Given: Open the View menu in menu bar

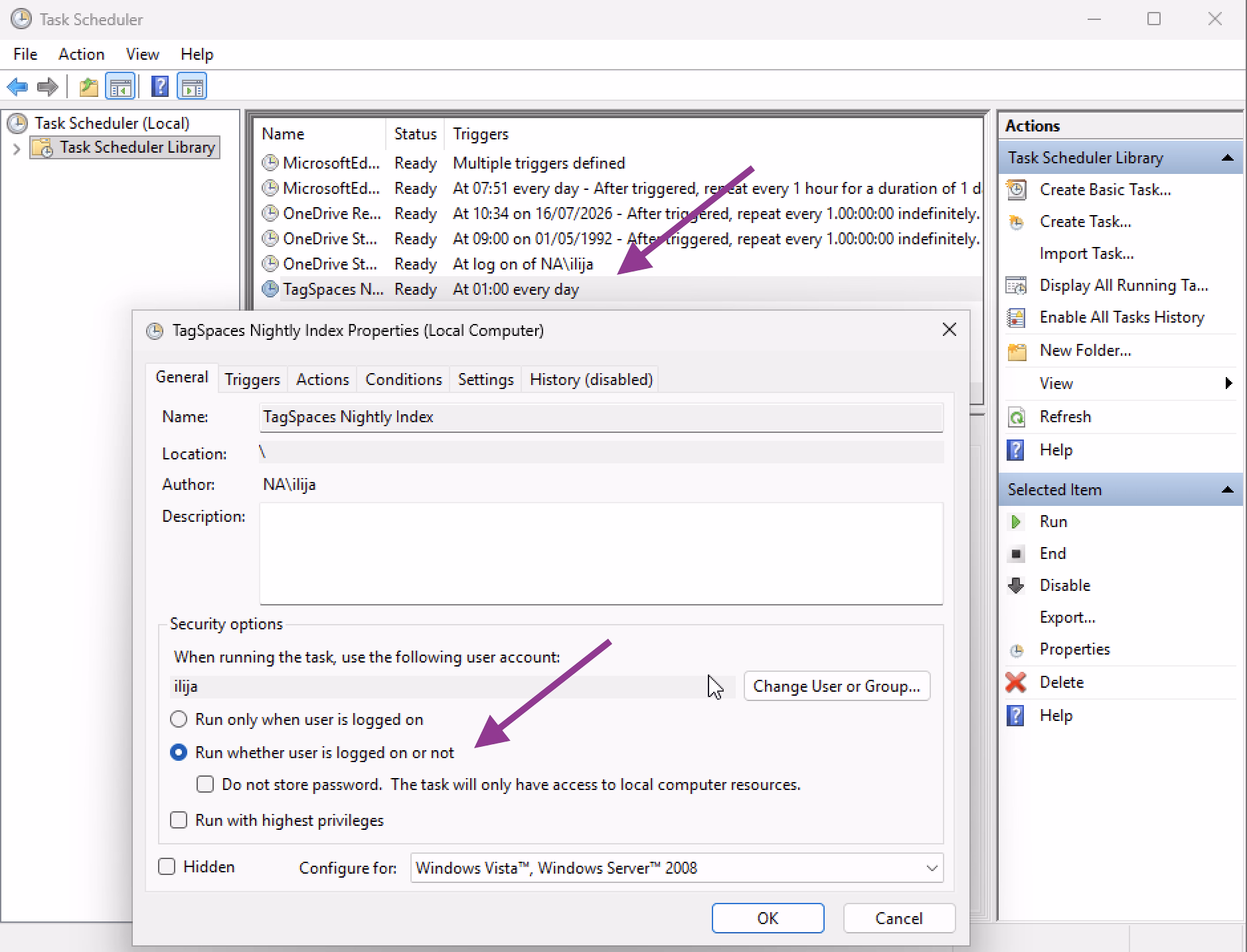Looking at the screenshot, I should click(x=143, y=54).
